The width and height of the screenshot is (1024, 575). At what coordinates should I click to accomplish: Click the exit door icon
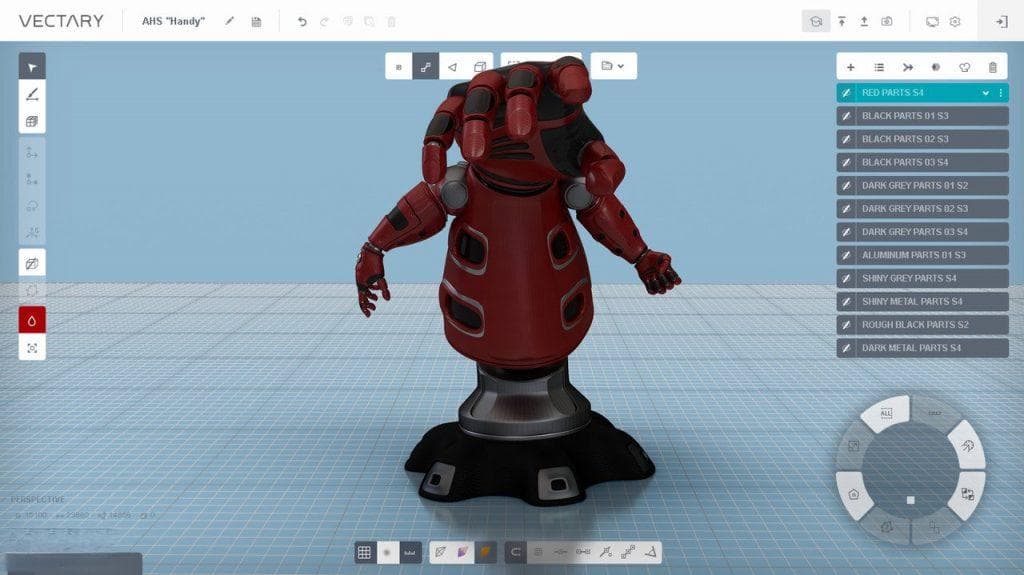(x=1001, y=22)
